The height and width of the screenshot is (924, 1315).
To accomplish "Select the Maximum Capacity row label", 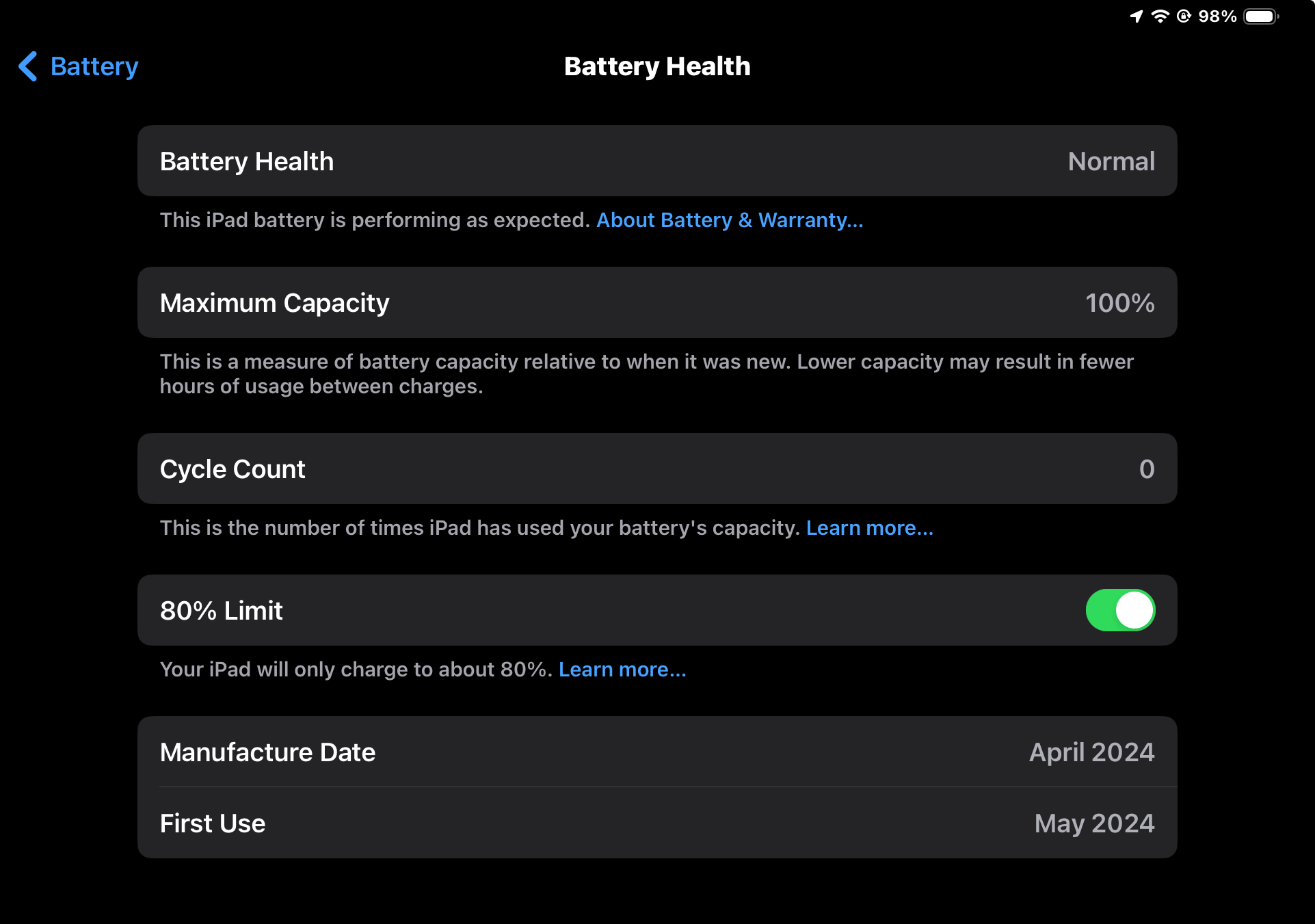I will [x=274, y=303].
